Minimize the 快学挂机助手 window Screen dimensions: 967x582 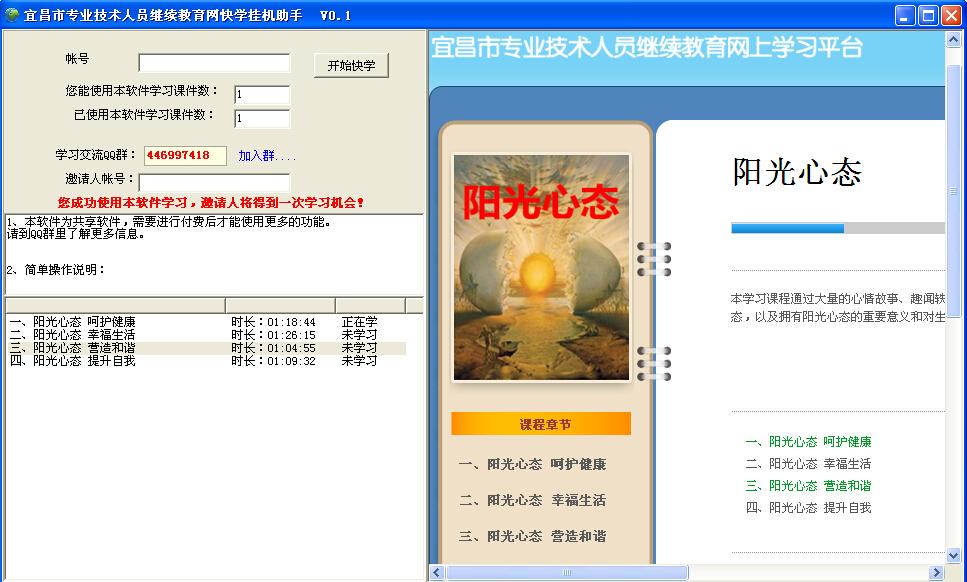point(905,15)
